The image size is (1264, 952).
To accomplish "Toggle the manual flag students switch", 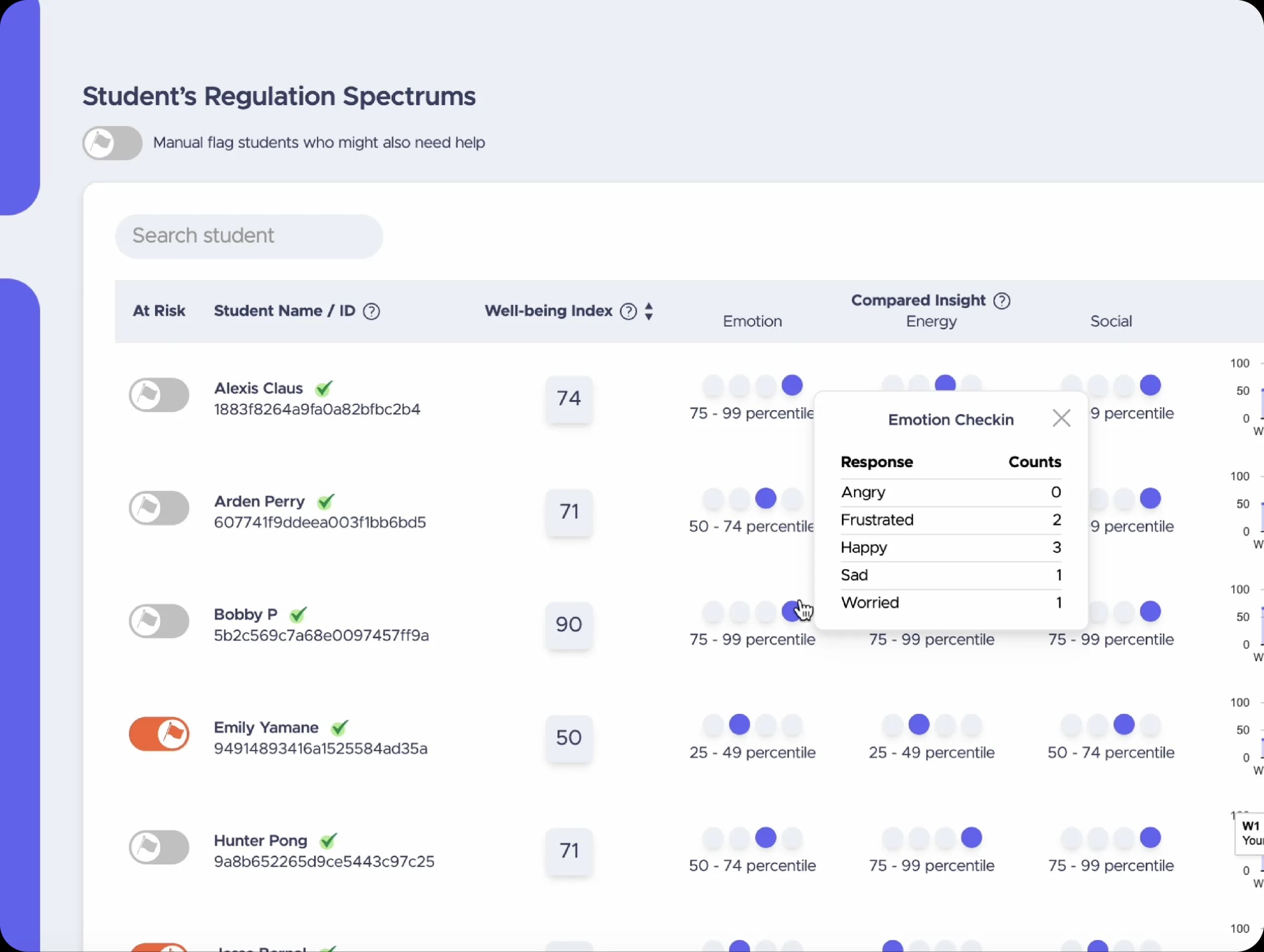I will tap(113, 143).
